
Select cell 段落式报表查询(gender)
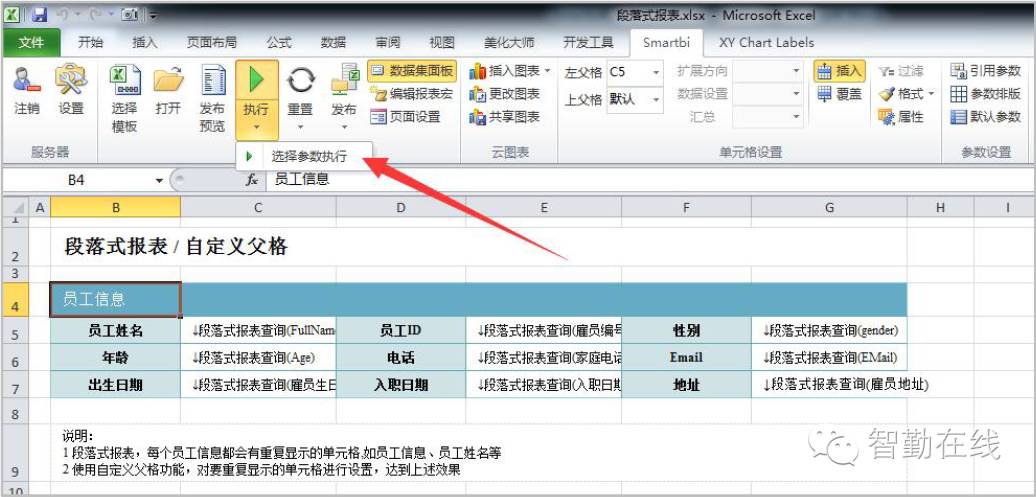click(829, 331)
